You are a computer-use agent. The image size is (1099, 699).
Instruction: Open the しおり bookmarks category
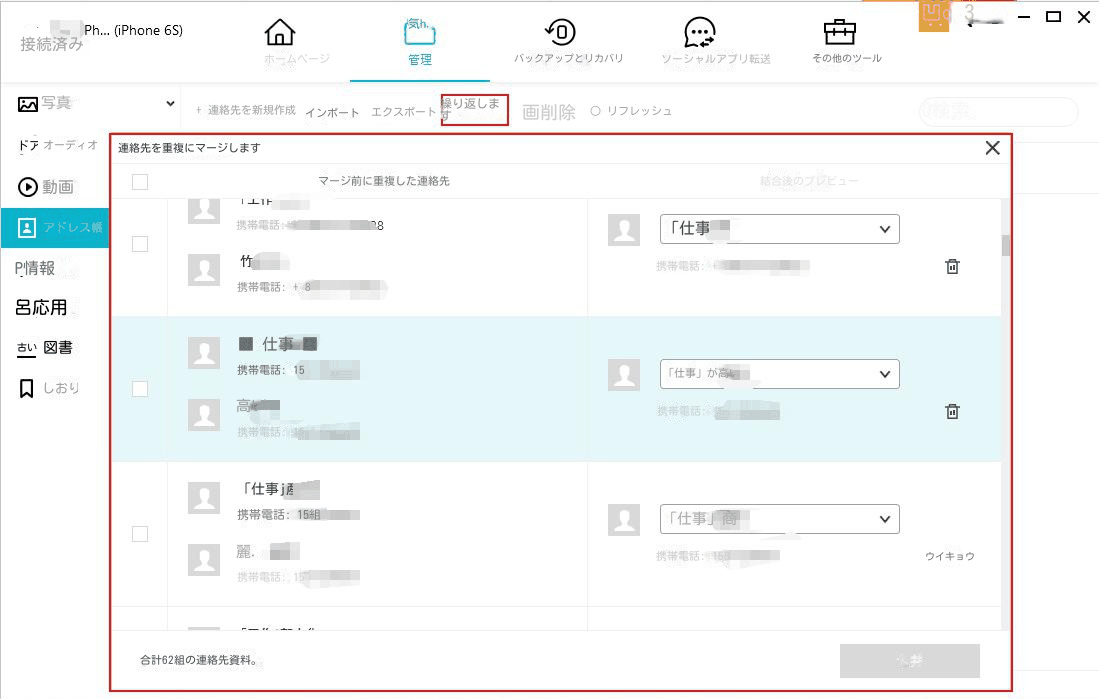tap(48, 388)
